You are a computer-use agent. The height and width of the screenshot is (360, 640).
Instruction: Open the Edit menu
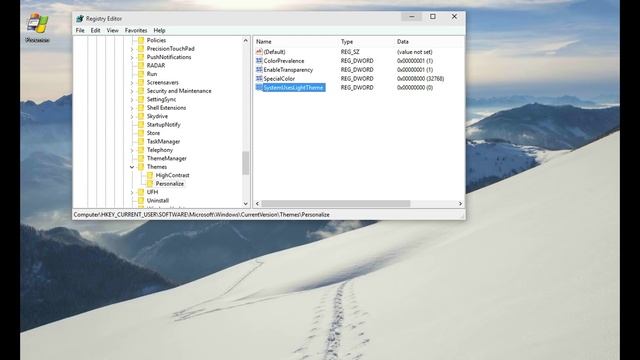point(96,30)
